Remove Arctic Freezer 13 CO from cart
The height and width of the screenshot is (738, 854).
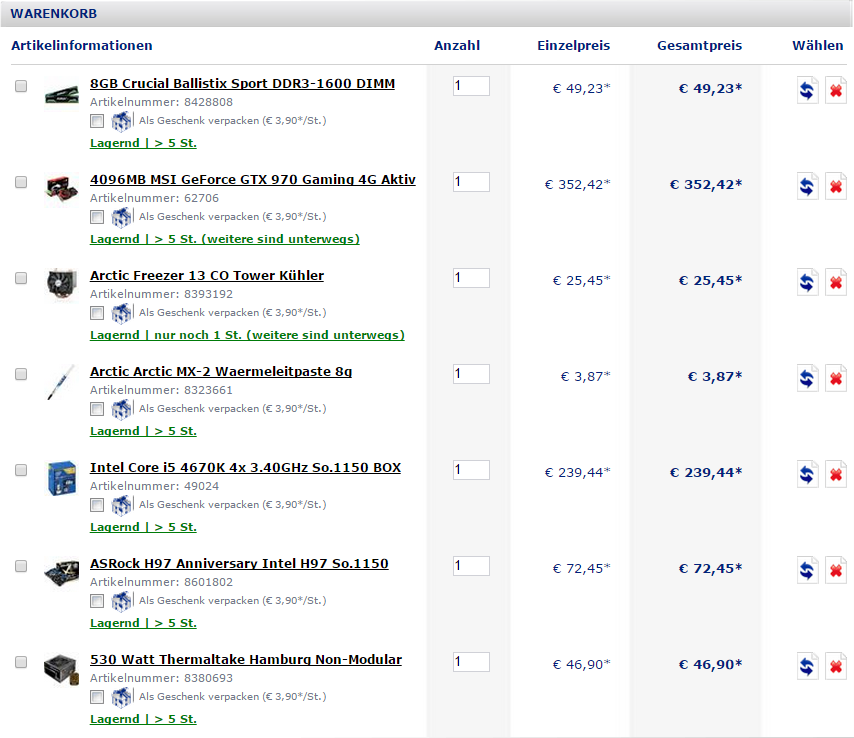pos(836,282)
